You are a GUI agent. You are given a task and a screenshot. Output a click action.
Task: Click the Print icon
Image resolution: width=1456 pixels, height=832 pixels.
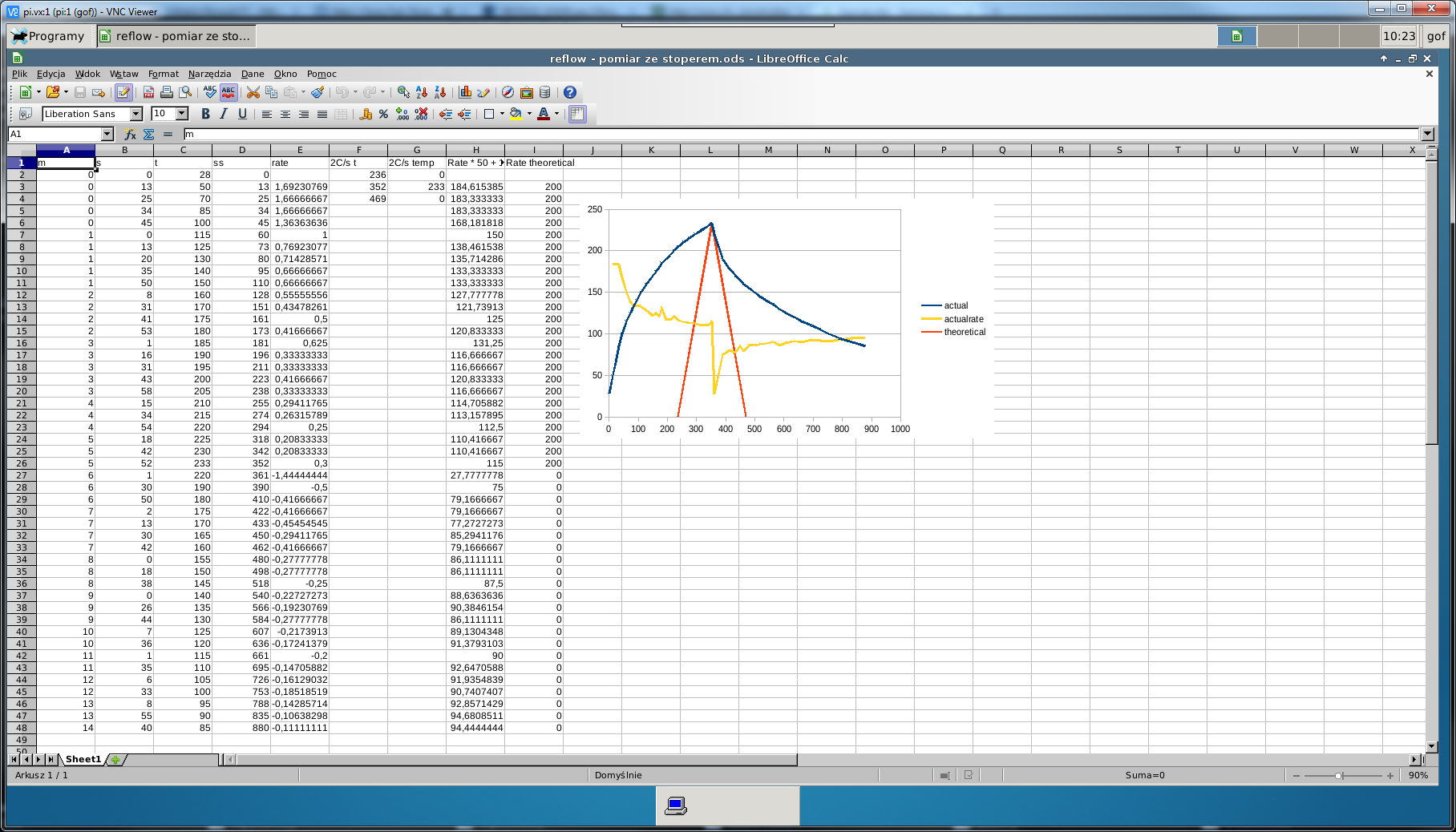[167, 92]
